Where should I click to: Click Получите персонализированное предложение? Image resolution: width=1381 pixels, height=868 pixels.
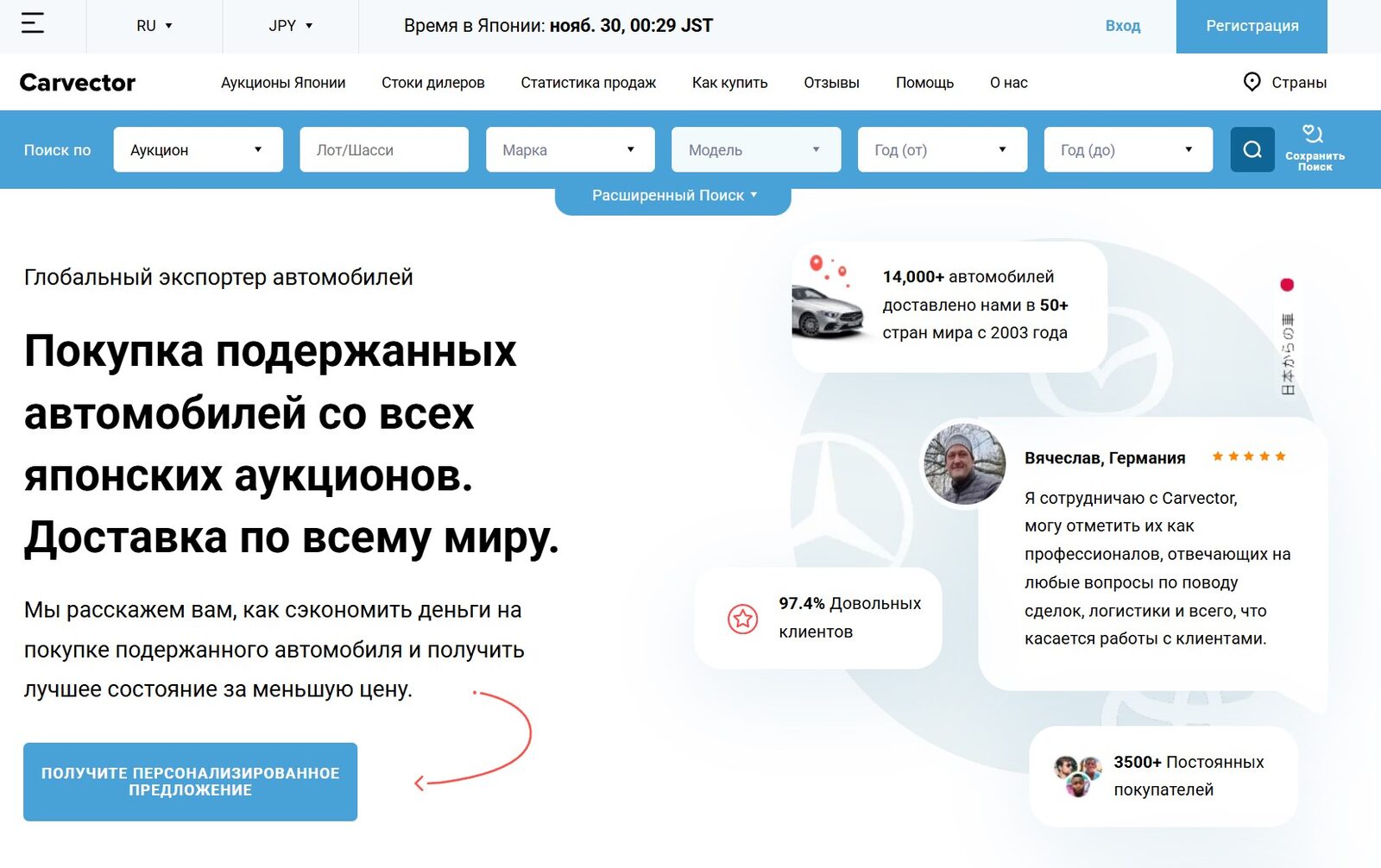point(191,782)
